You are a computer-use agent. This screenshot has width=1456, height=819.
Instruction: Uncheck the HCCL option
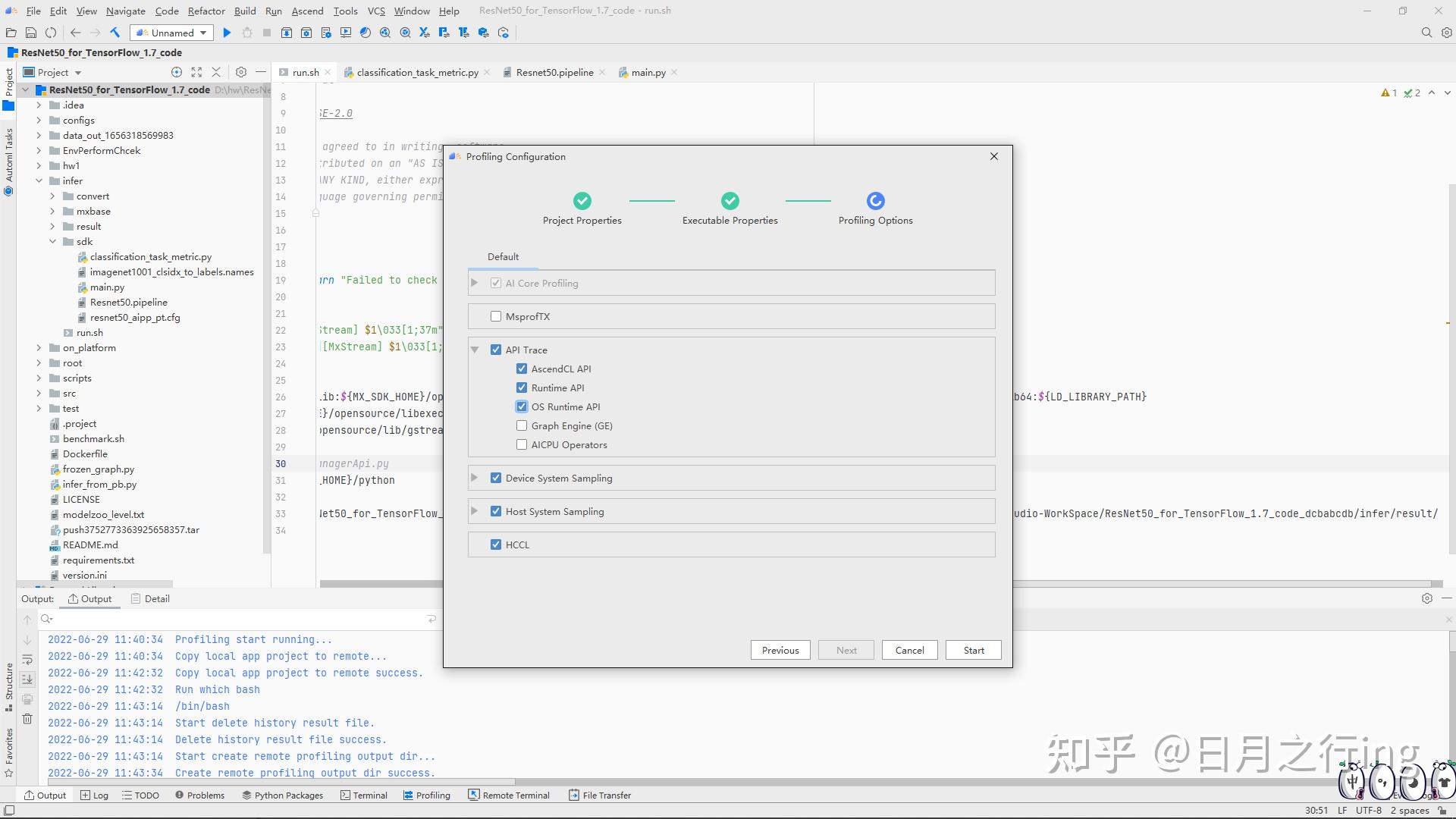(496, 544)
